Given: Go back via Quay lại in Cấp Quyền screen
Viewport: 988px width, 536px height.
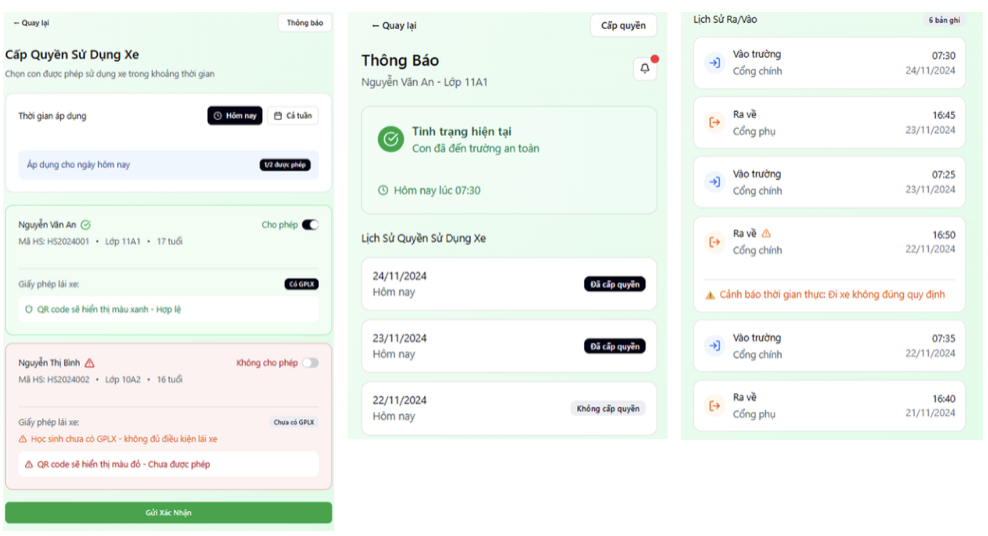Looking at the screenshot, I should (x=31, y=23).
